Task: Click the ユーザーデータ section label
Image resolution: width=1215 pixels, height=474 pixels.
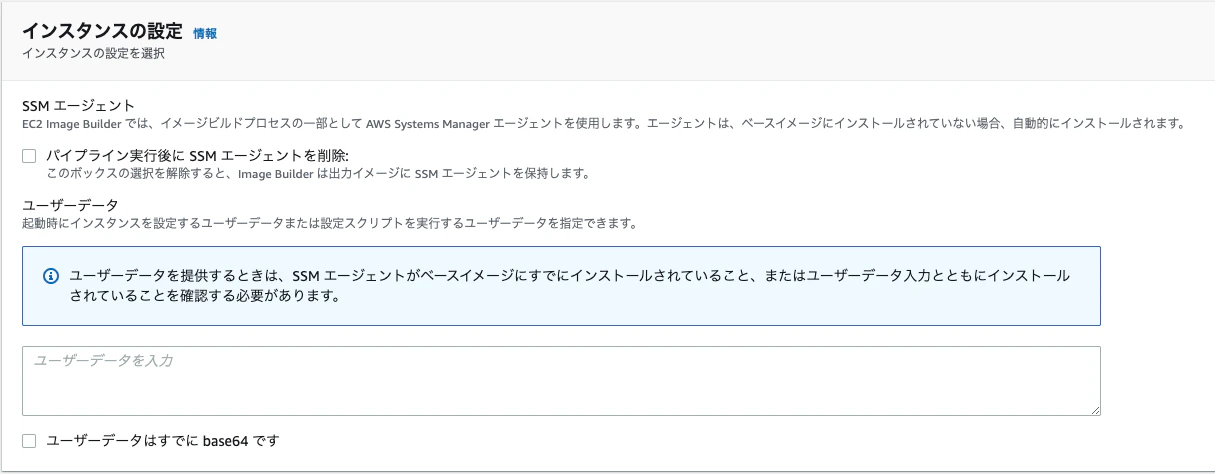Action: 71,205
